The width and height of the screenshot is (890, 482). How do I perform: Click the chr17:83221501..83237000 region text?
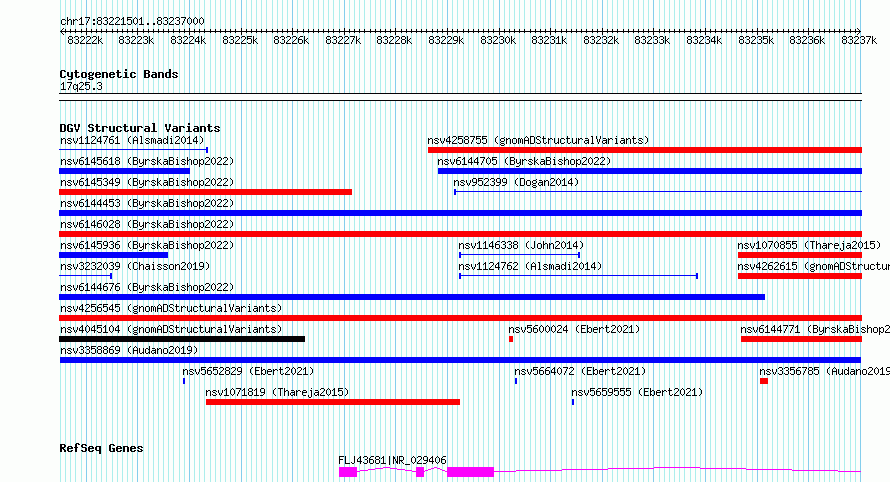[132, 22]
